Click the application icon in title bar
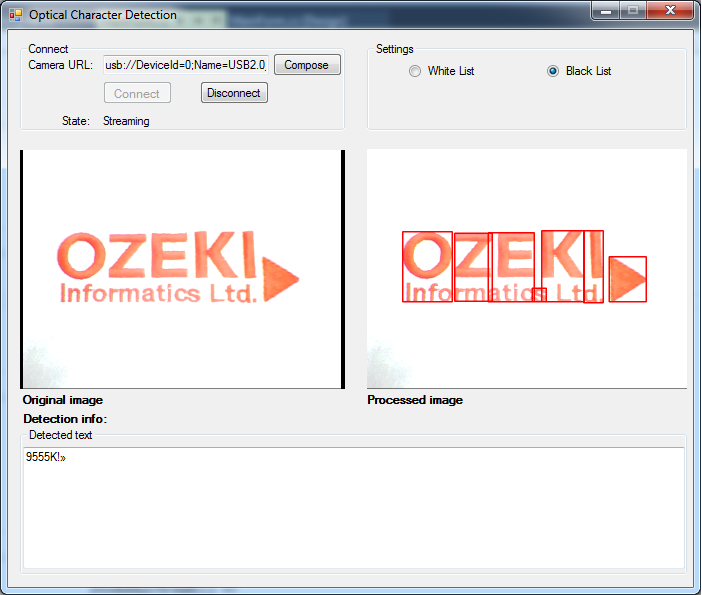Screen dimensions: 702x595 tap(16, 15)
